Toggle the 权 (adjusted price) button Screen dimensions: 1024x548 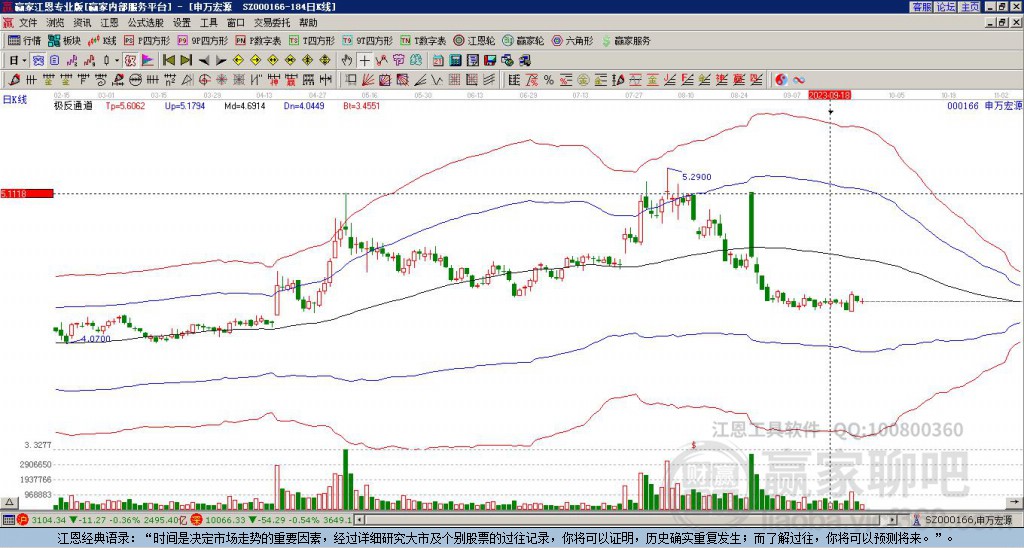[x=130, y=60]
